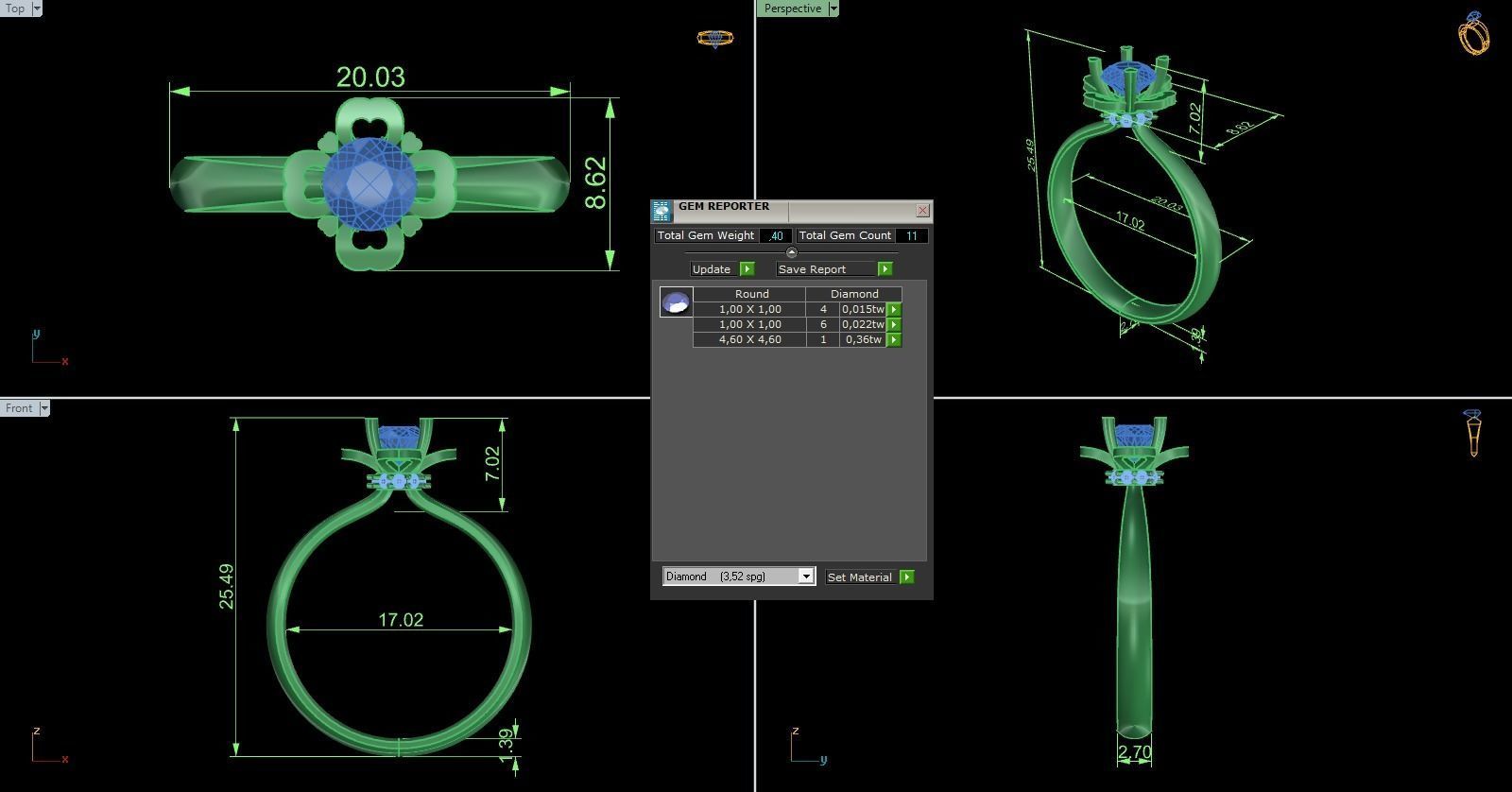Click the Gem Reporter panel icon
Screen dimensions: 1512x792
tap(661, 210)
